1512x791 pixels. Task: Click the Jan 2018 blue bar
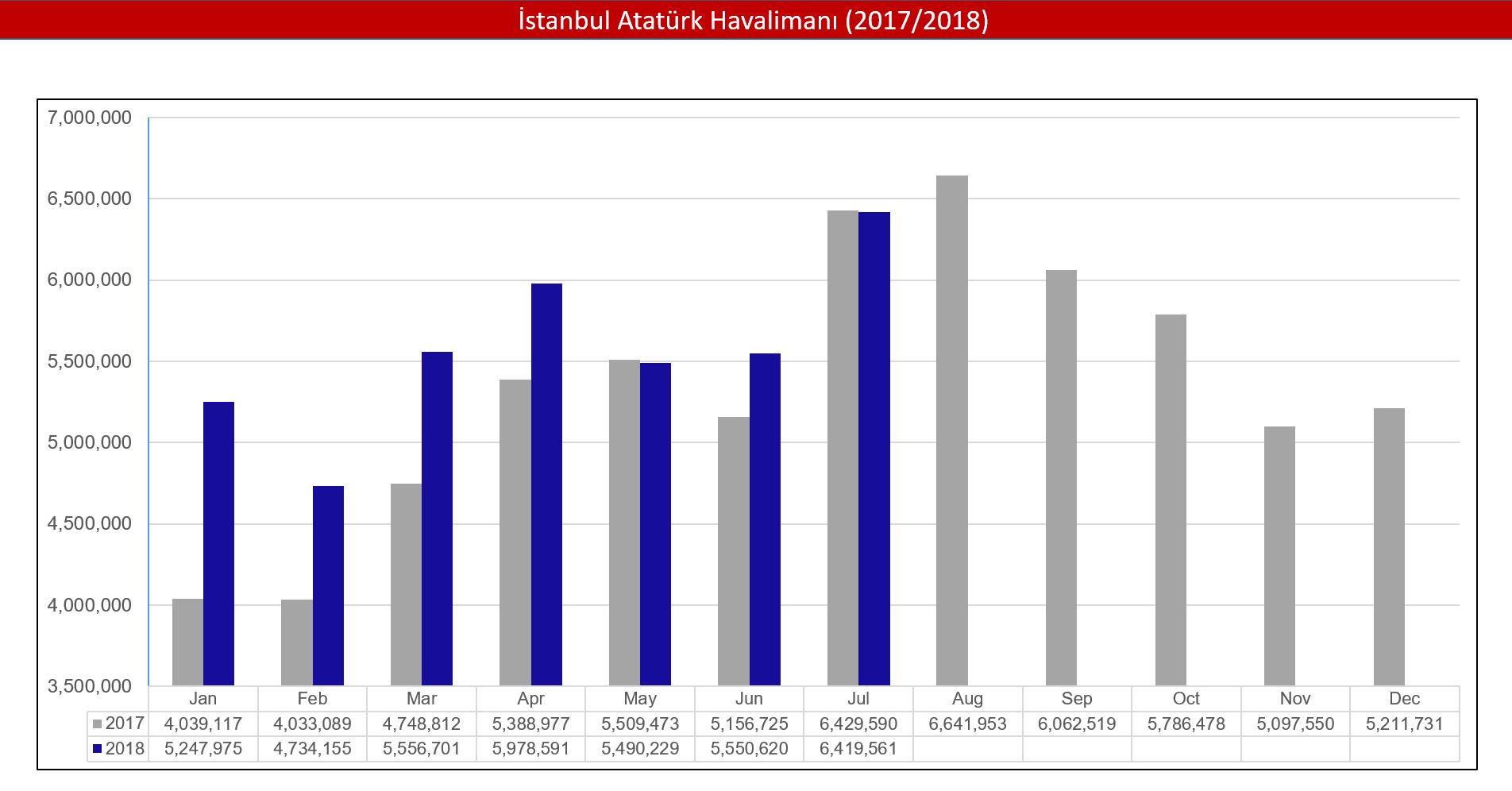coord(218,543)
